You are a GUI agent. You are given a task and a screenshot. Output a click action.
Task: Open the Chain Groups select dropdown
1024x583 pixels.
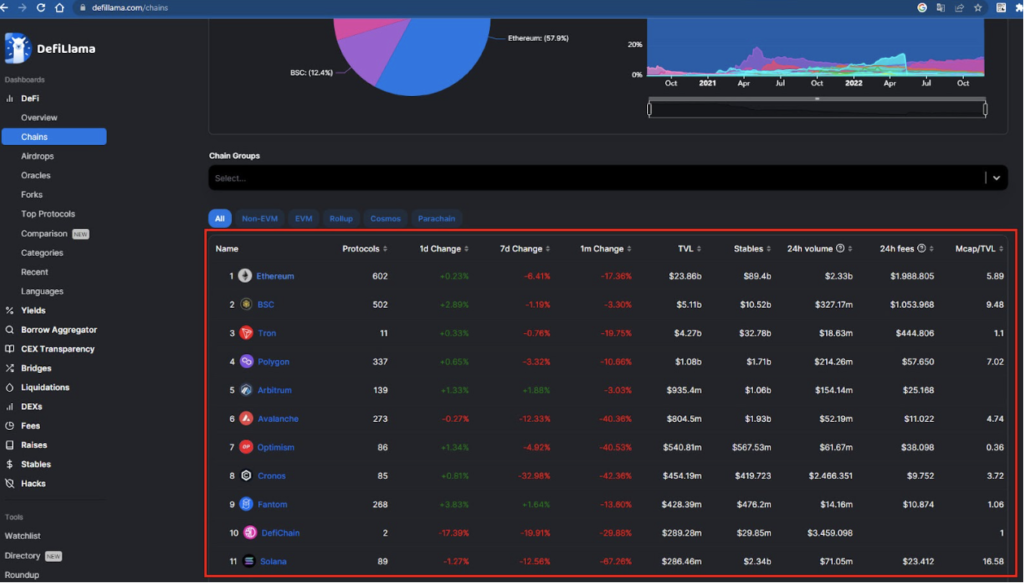[607, 178]
